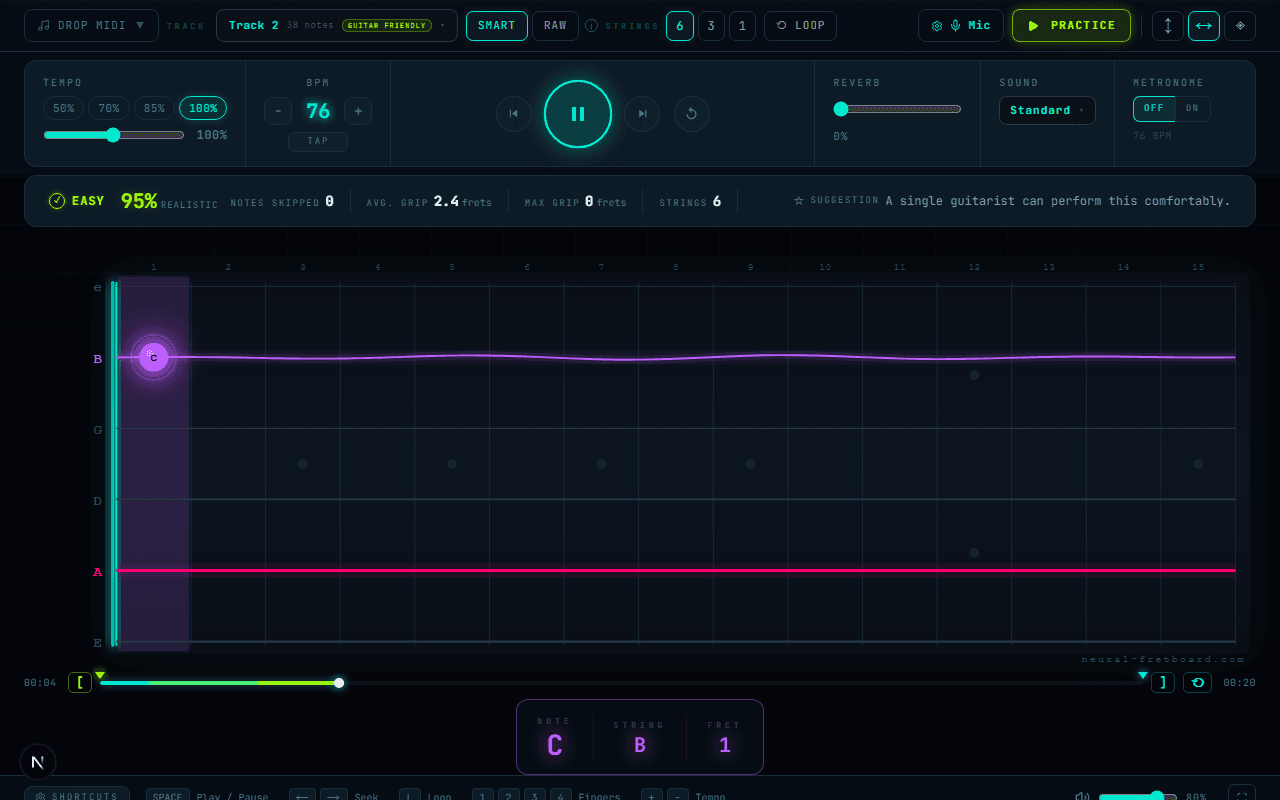Viewport: 1280px width, 800px height.
Task: Click the TAP tempo button
Action: pos(318,141)
